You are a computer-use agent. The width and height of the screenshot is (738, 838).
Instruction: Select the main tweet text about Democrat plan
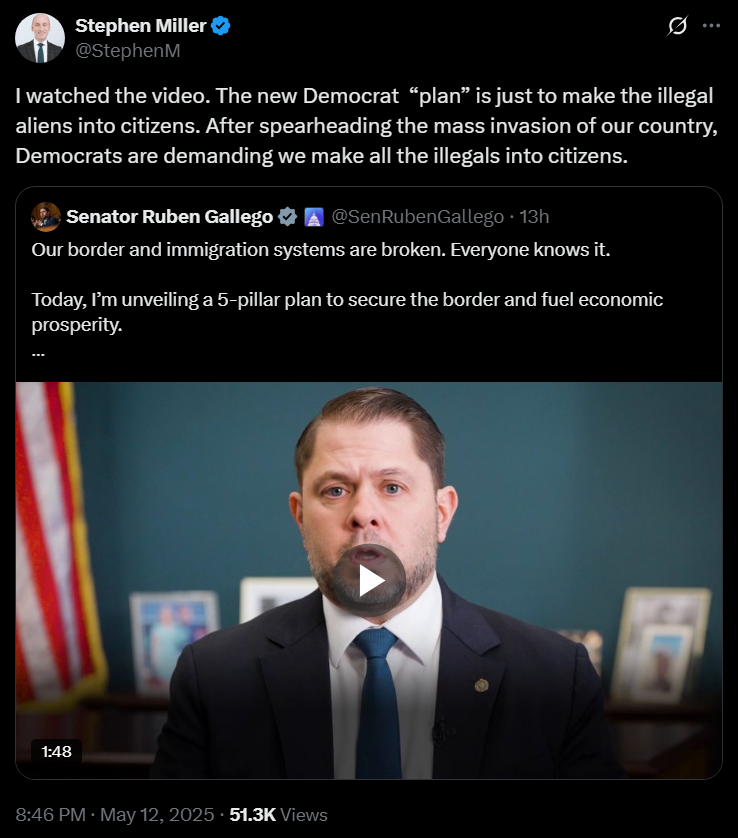coord(367,126)
